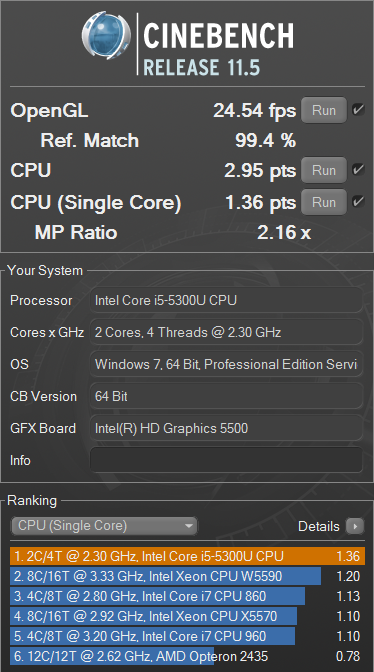This screenshot has width=374, height=672.
Task: Run the CPU (Single Core) test
Action: point(324,202)
